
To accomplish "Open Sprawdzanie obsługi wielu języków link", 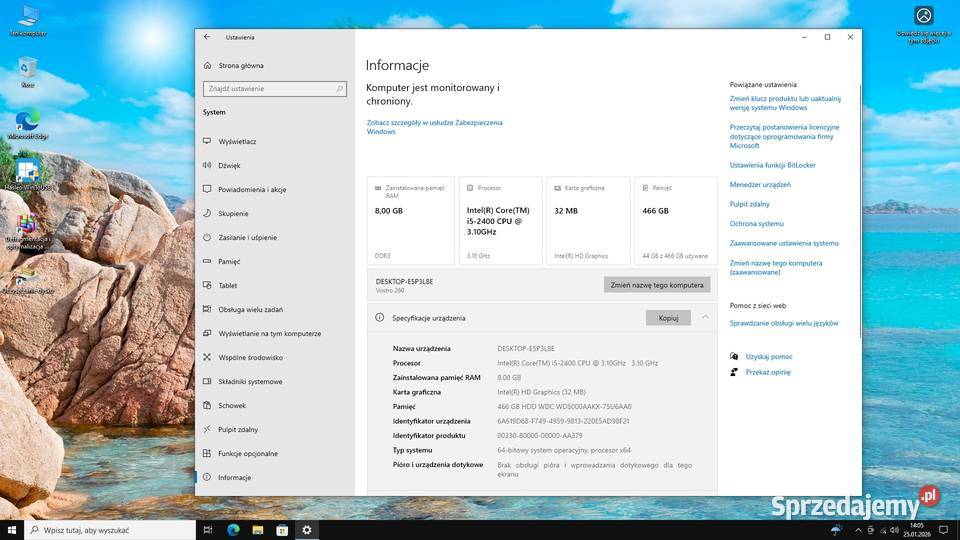I will (x=784, y=323).
